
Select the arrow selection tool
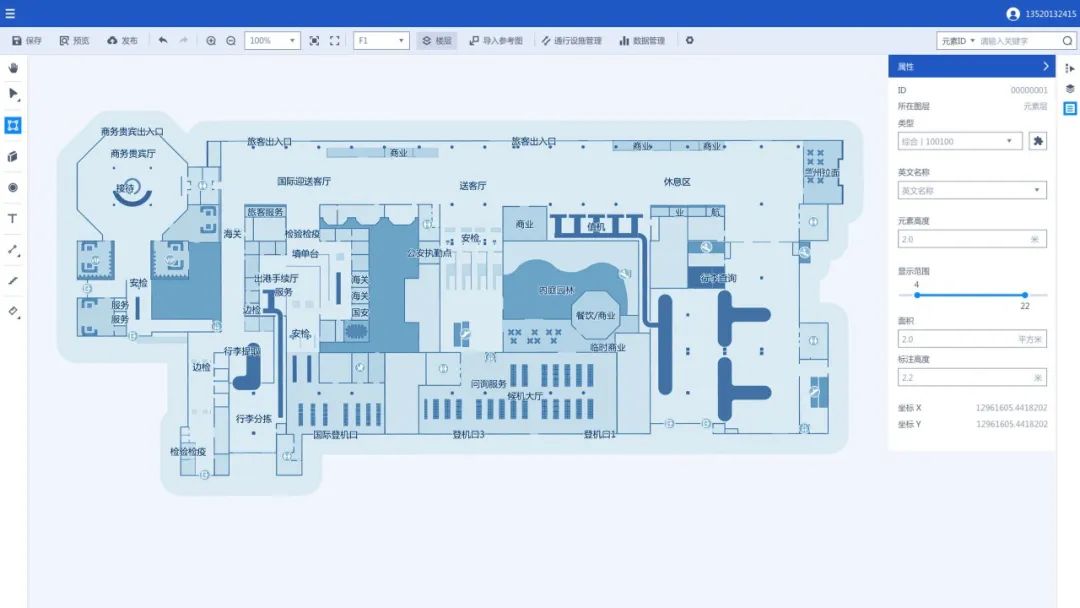point(13,95)
